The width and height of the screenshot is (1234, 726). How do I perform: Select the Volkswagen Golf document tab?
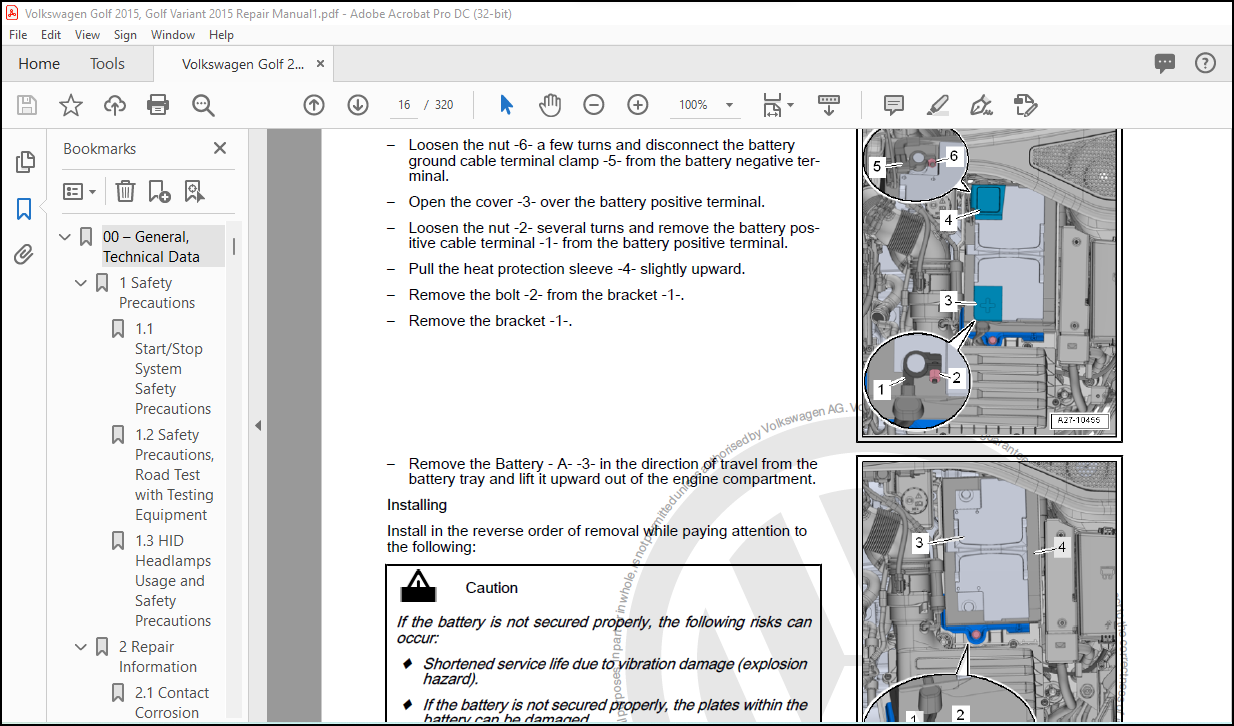click(244, 63)
